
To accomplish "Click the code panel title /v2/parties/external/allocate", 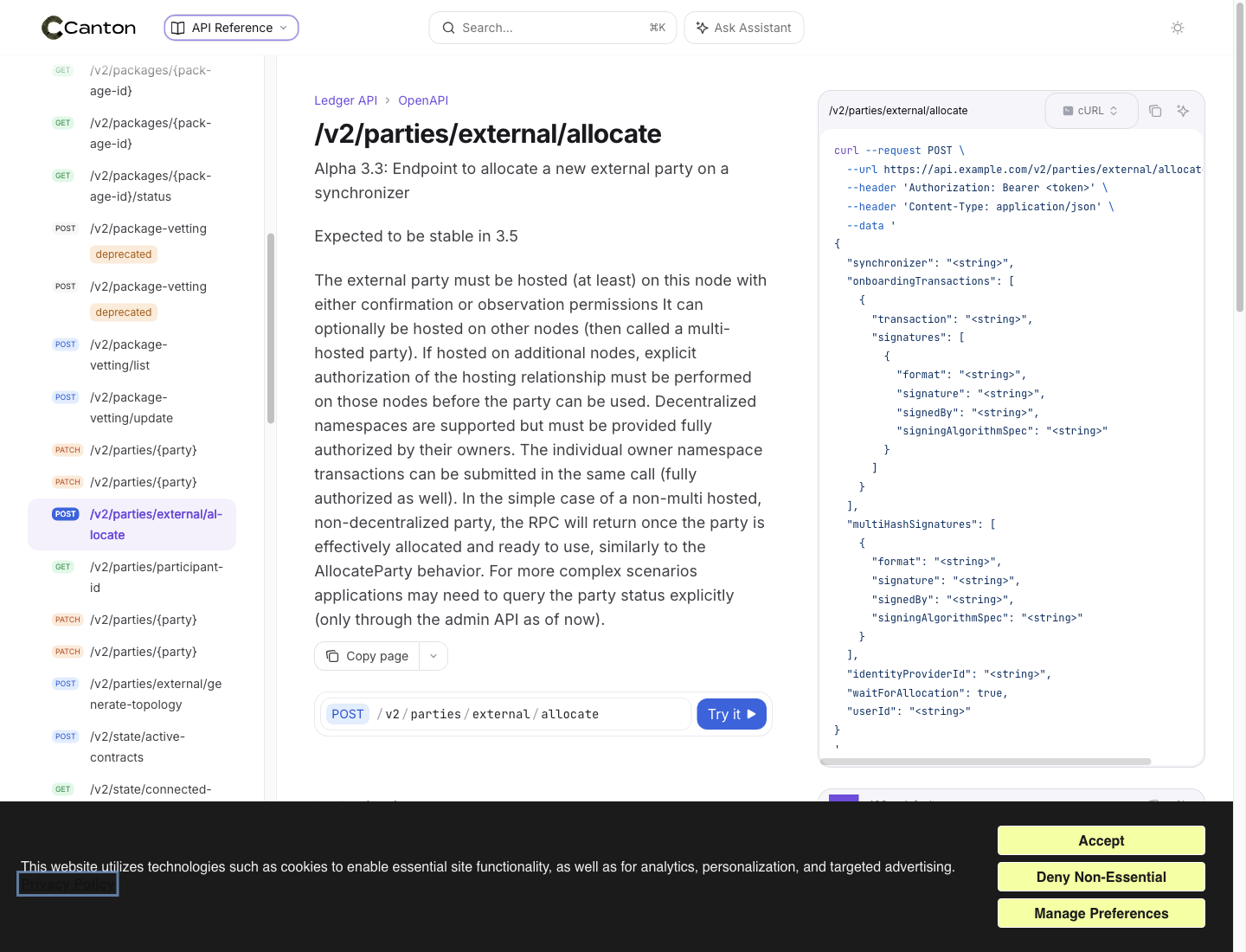I will click(898, 111).
